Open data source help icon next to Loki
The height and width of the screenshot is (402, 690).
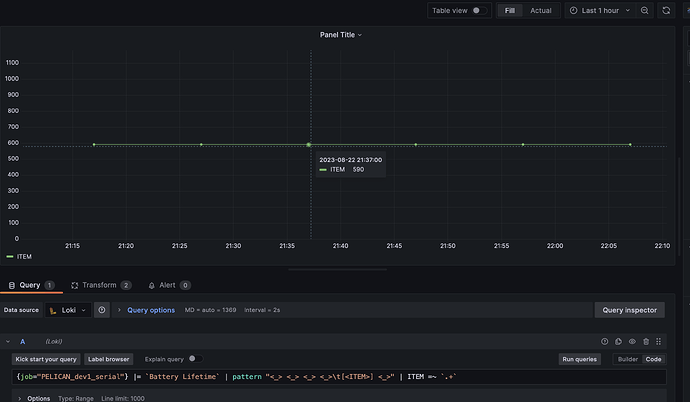103,310
